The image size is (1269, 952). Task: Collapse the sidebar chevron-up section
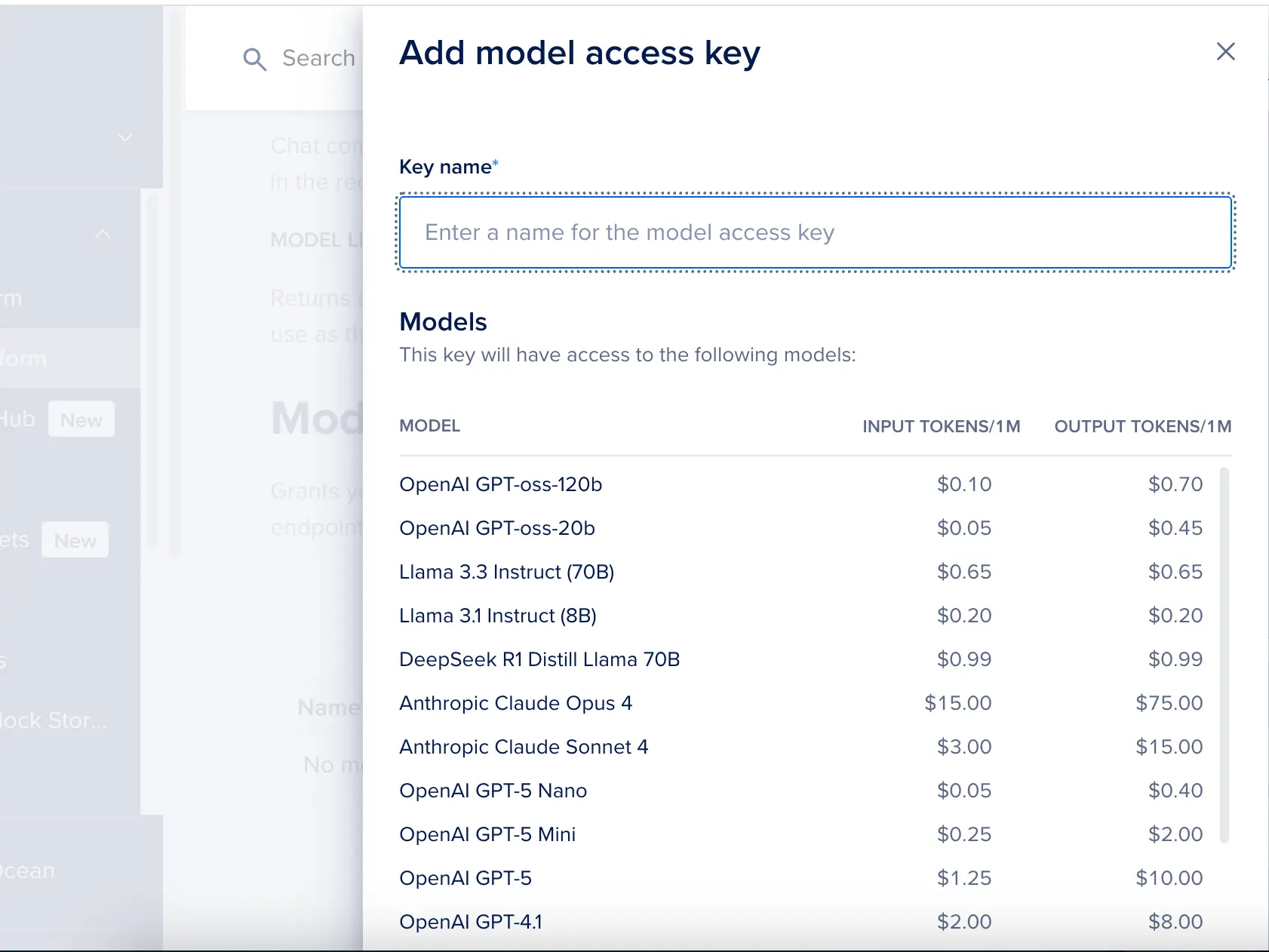[x=103, y=235]
